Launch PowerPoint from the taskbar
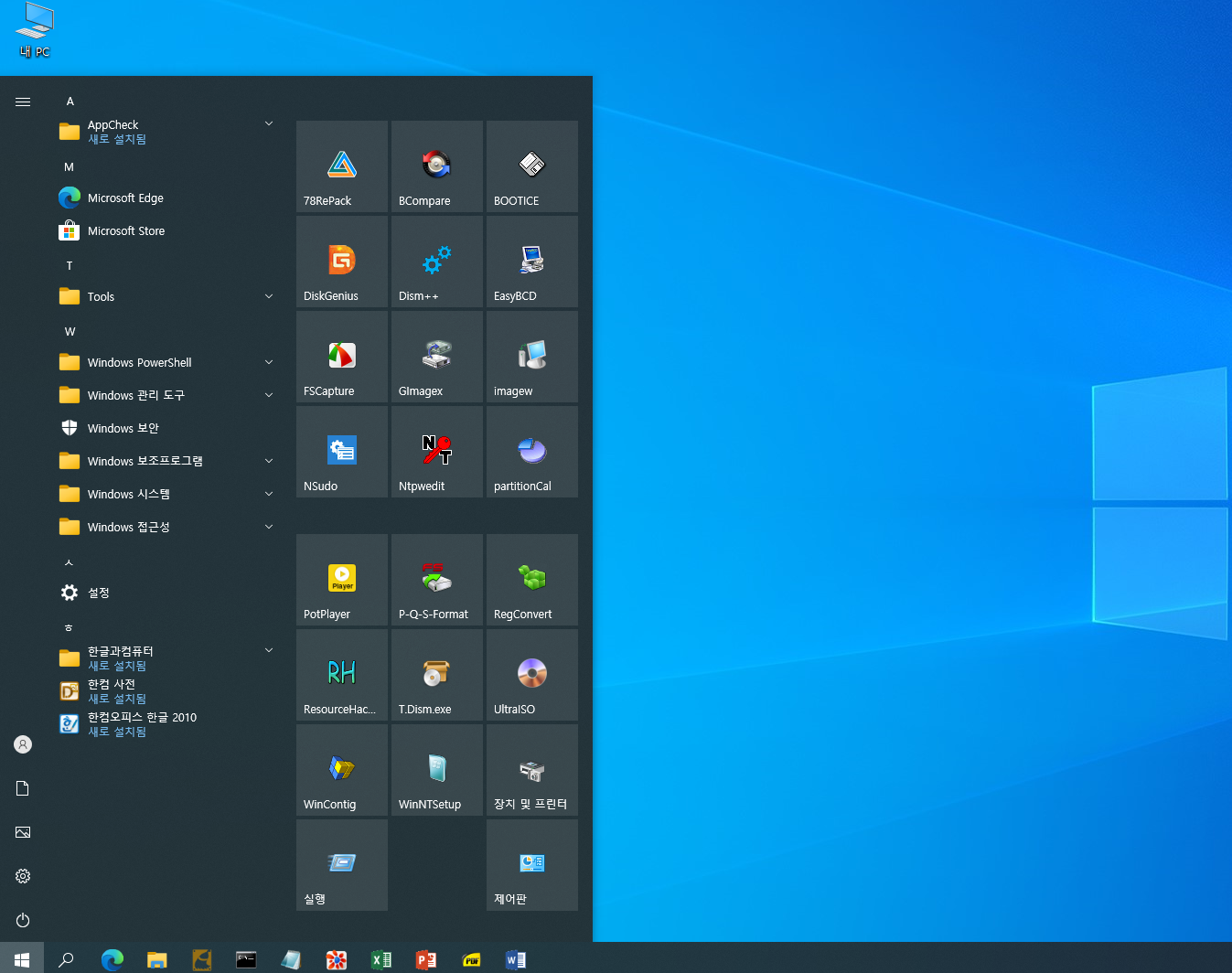 click(426, 959)
